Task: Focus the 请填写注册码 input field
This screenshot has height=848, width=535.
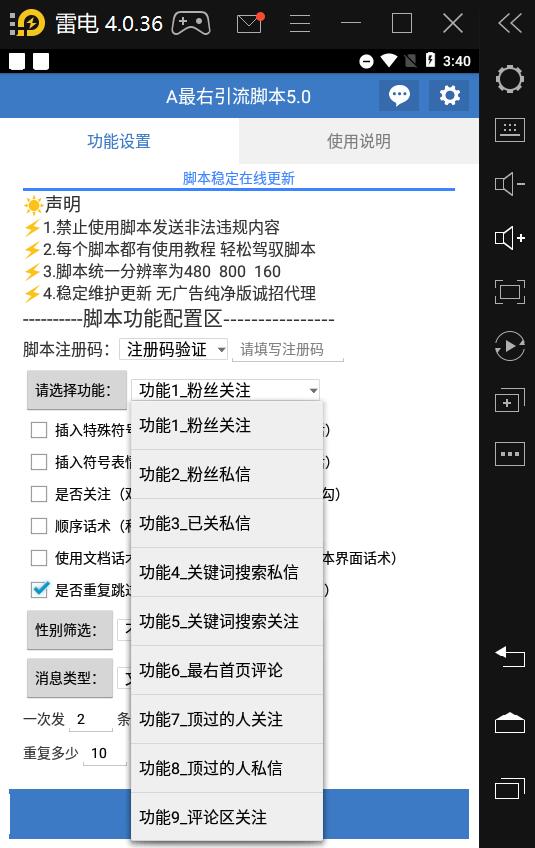Action: click(288, 350)
